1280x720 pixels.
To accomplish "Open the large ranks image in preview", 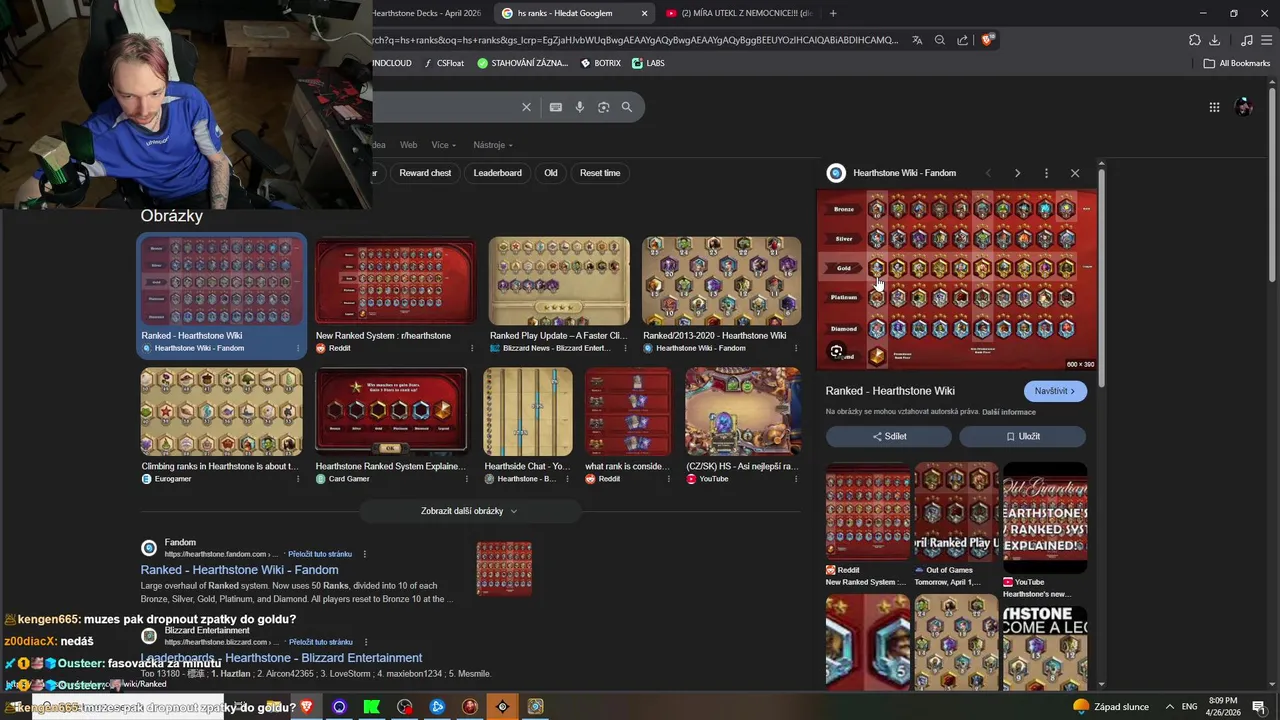I will coord(957,279).
